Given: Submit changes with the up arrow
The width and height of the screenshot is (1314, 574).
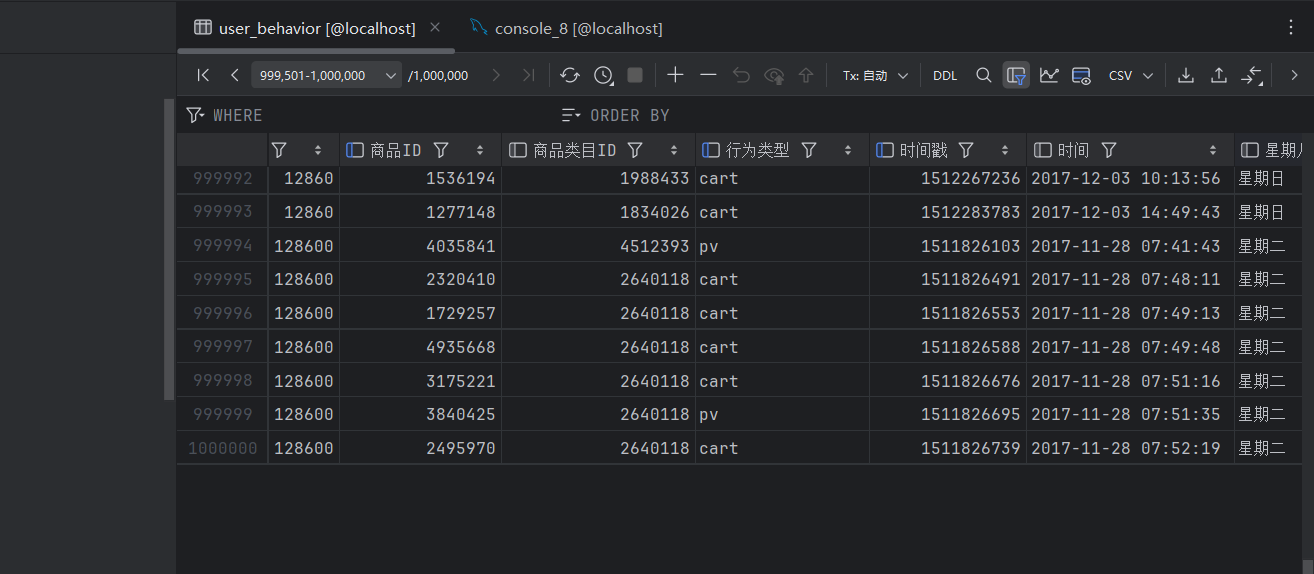Looking at the screenshot, I should [x=806, y=75].
